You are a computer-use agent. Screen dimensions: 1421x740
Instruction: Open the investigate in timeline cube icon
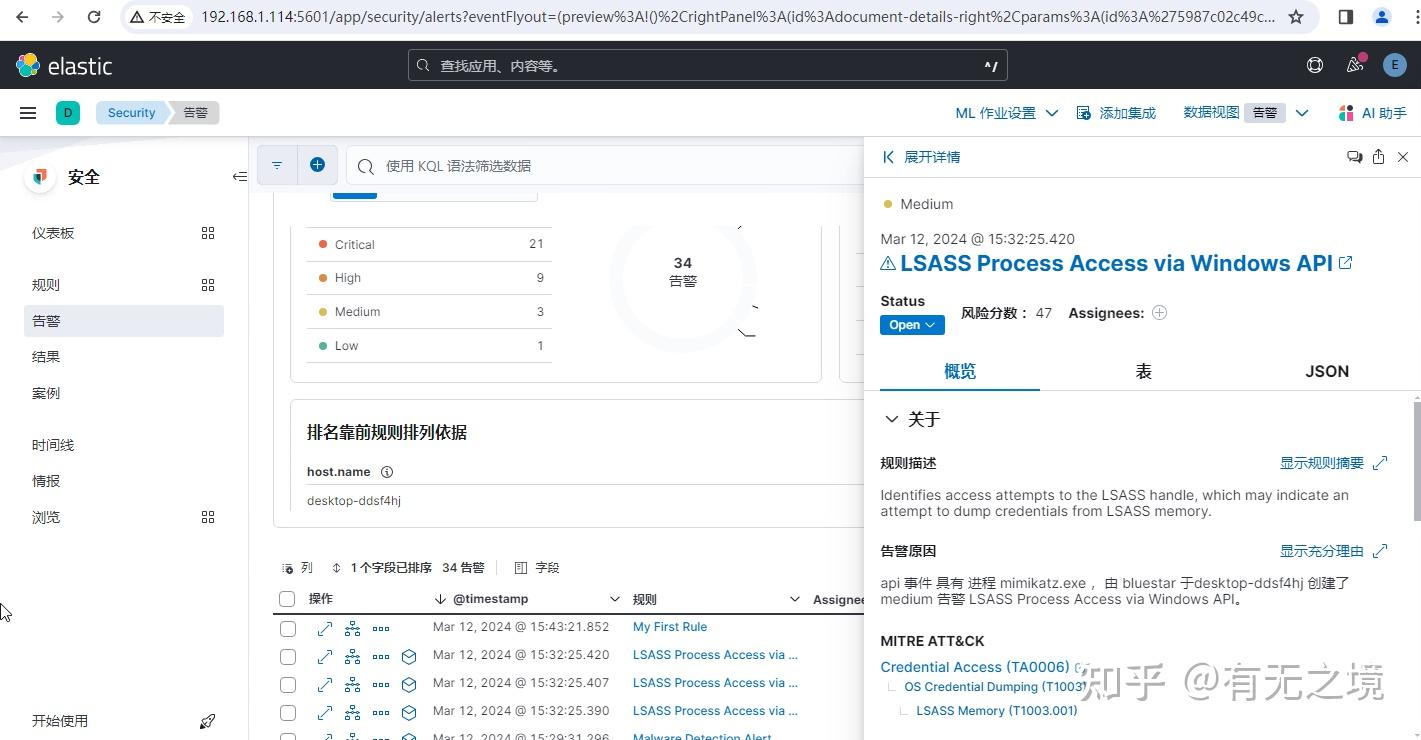pyautogui.click(x=408, y=656)
